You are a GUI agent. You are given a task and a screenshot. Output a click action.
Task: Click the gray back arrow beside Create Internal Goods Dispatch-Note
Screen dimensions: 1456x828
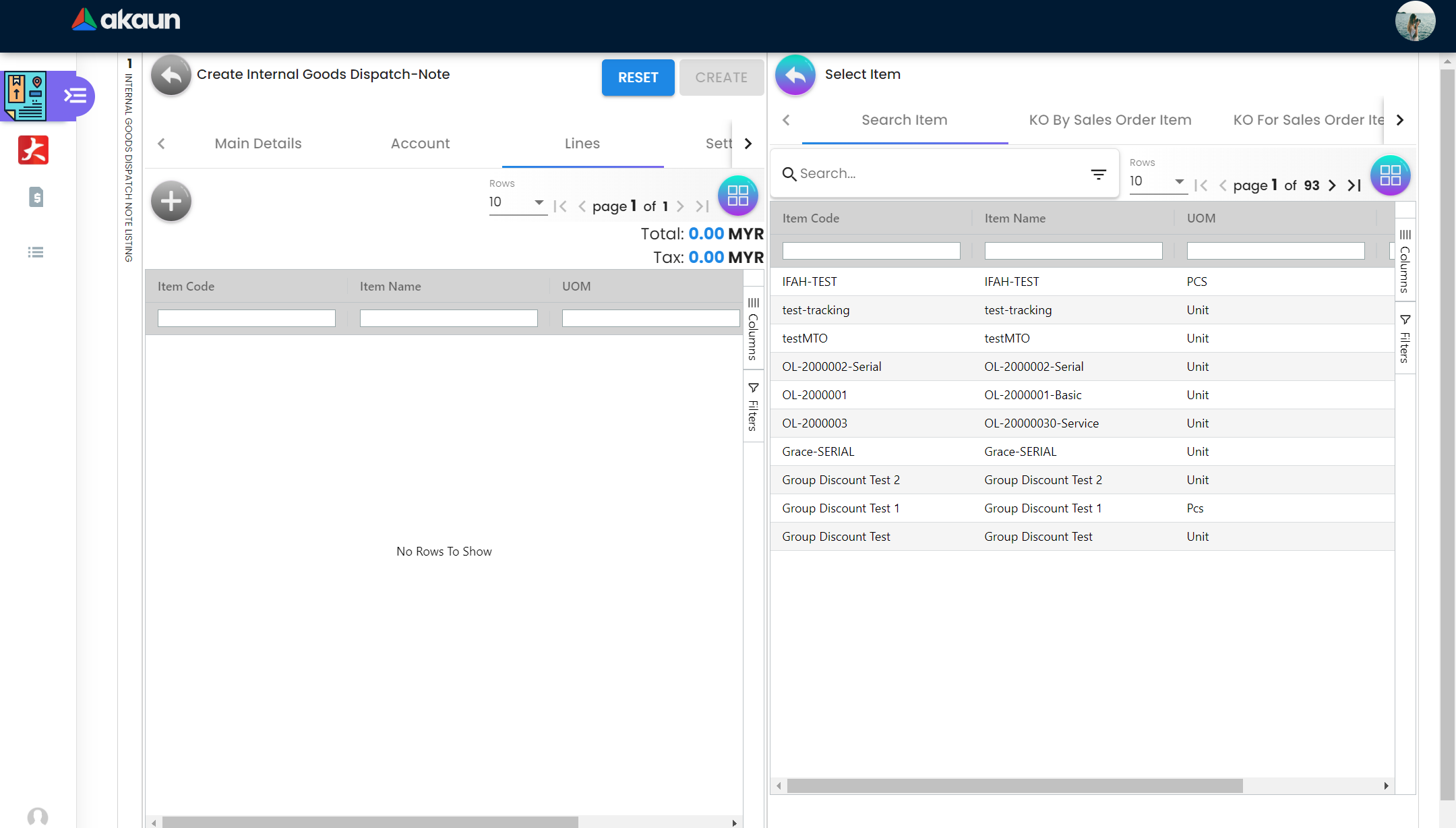click(171, 75)
